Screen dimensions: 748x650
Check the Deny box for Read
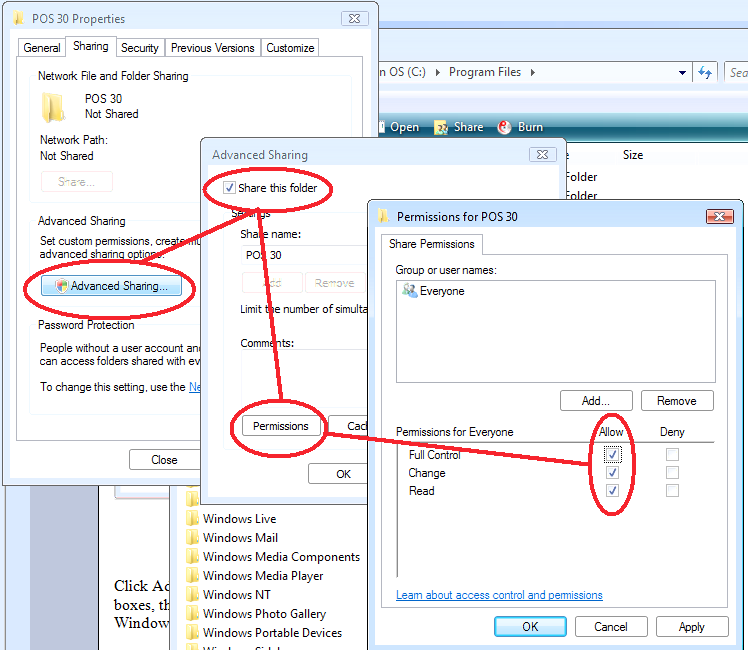pyautogui.click(x=673, y=491)
